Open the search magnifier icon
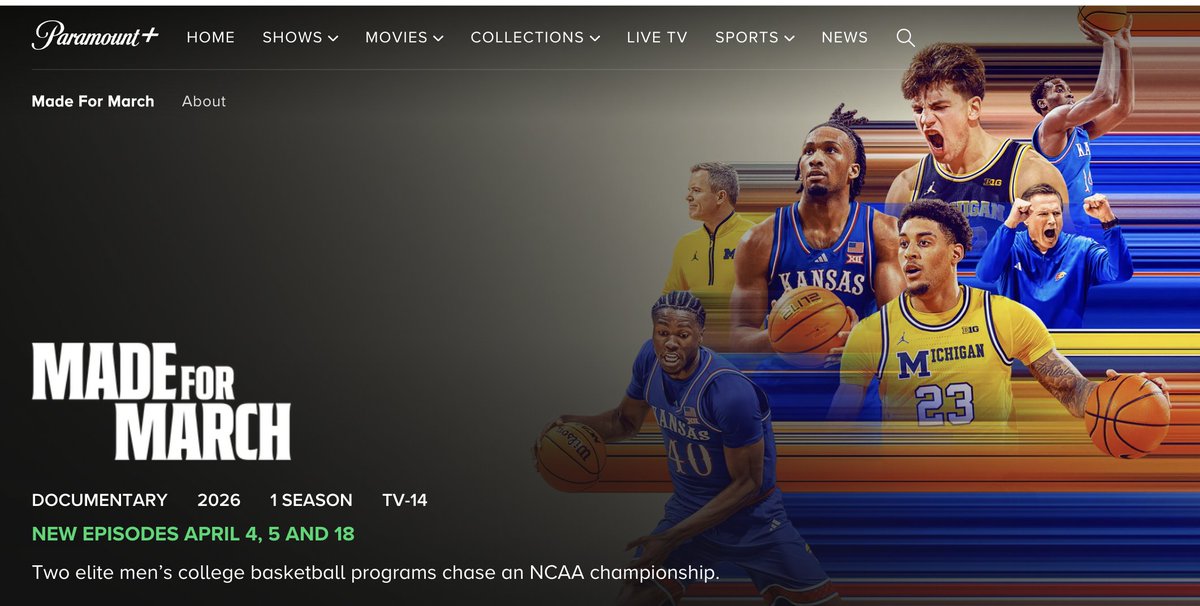Screen dimensions: 1200x606 (905, 37)
